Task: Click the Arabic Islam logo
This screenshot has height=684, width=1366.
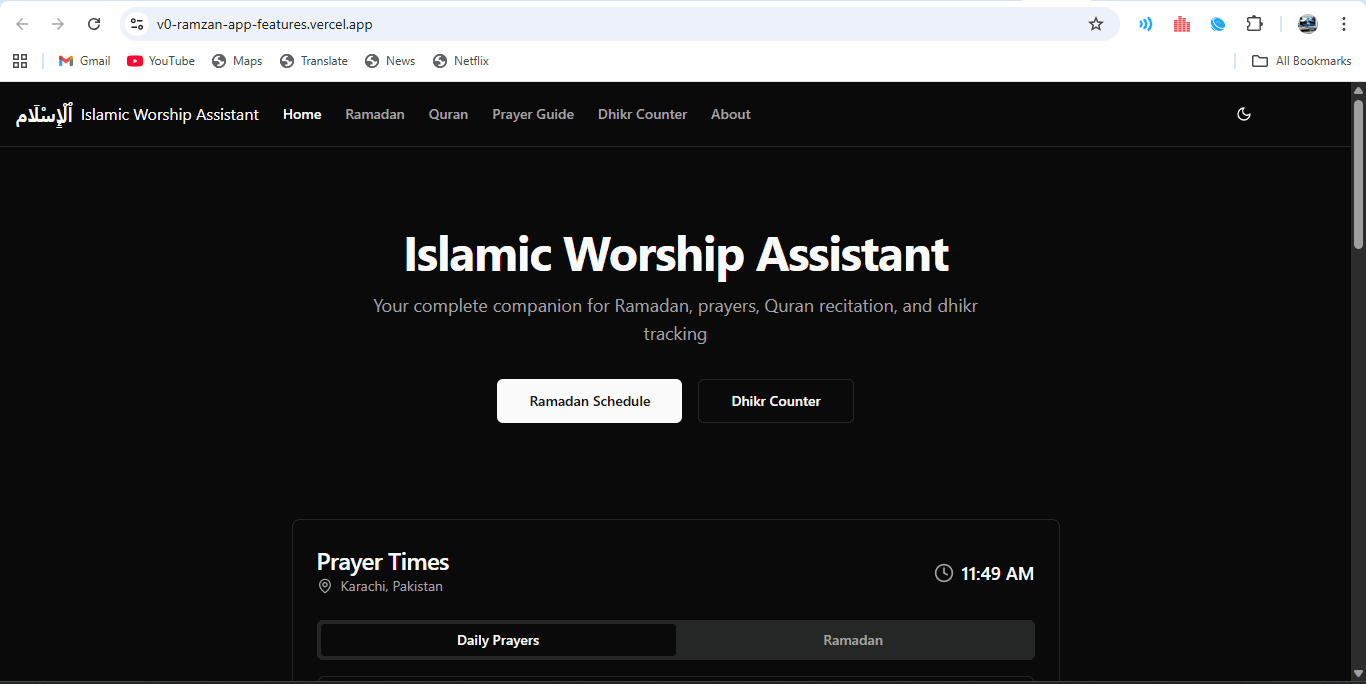Action: pyautogui.click(x=44, y=115)
